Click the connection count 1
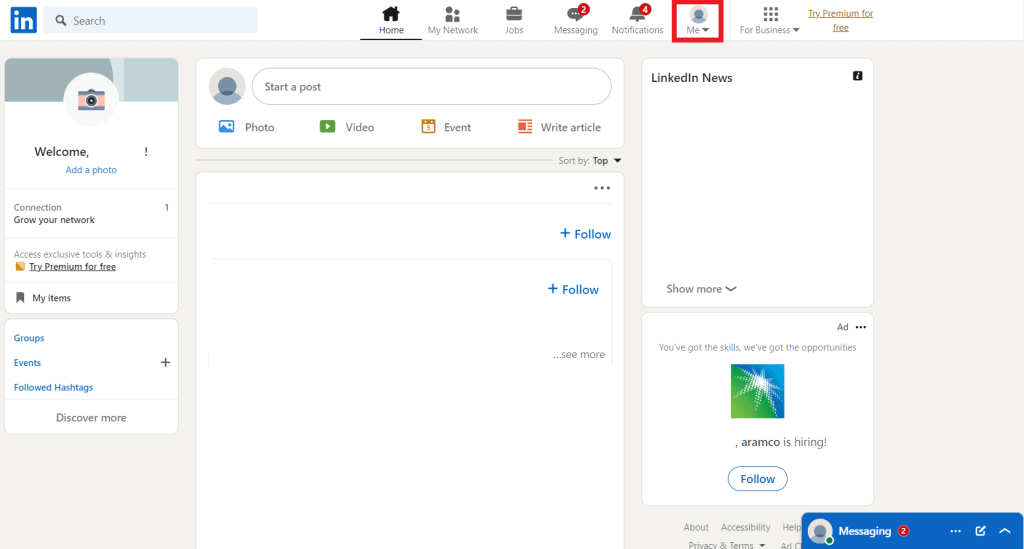This screenshot has width=1024, height=549. (167, 208)
